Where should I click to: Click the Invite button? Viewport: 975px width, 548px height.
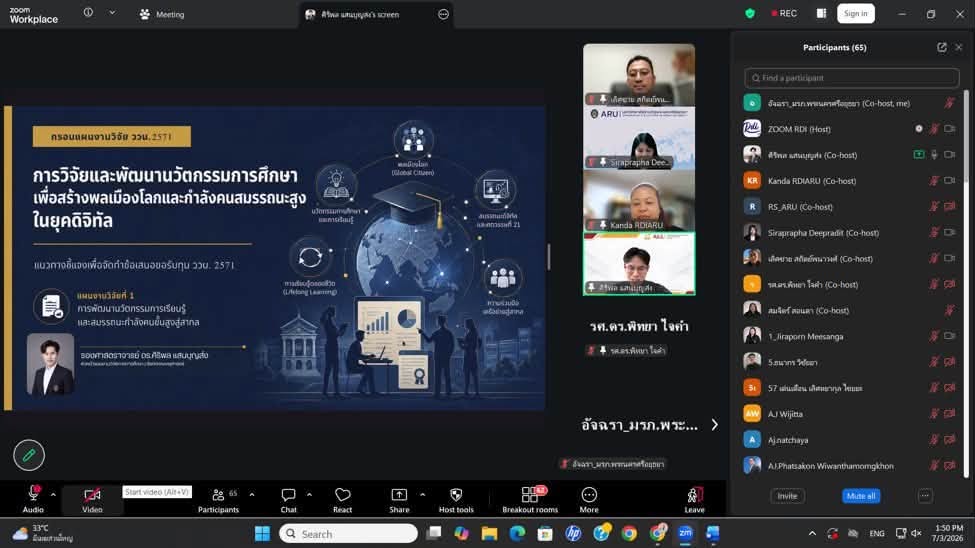coord(787,496)
